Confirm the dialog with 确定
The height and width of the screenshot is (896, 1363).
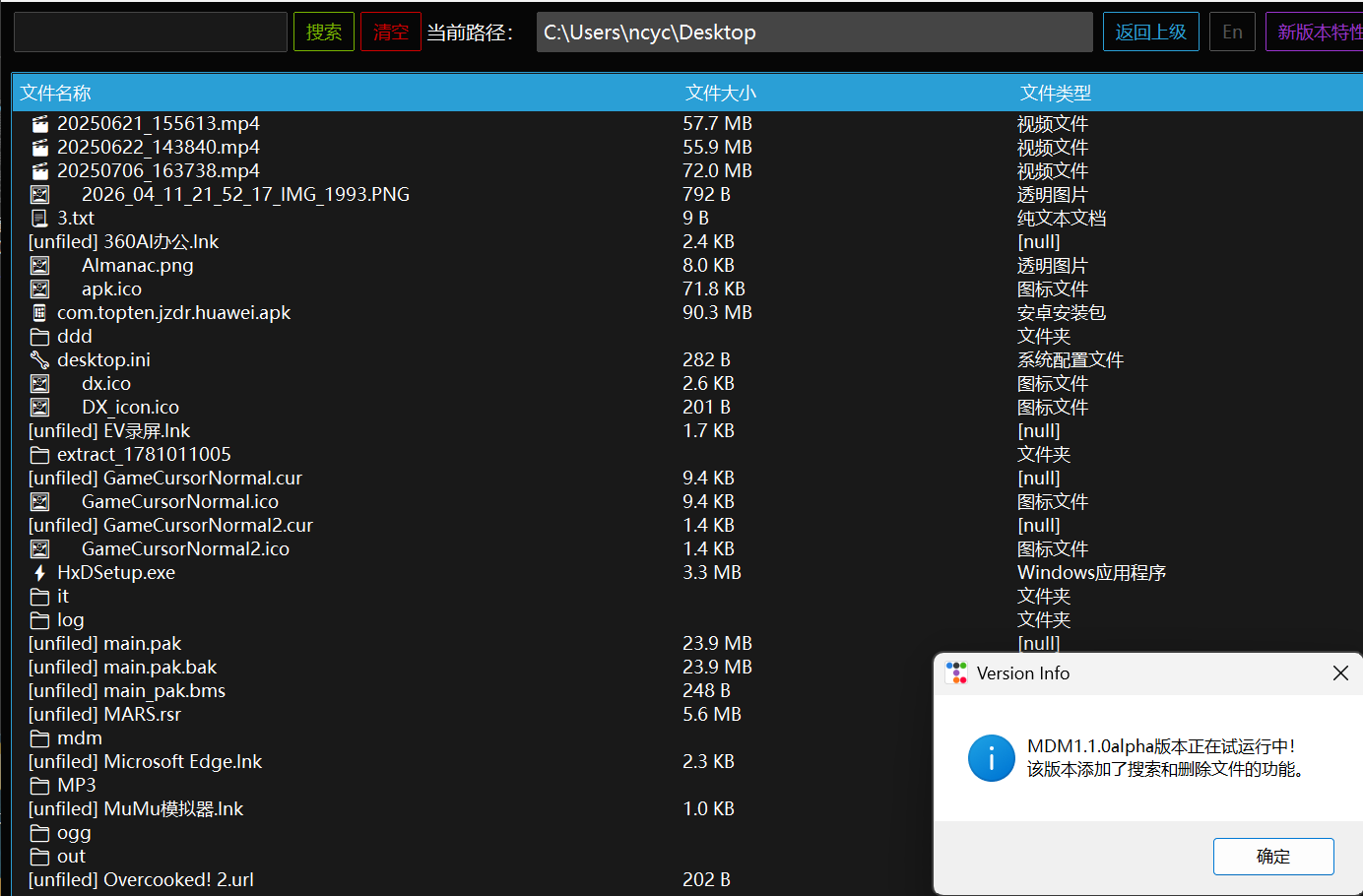[1273, 857]
